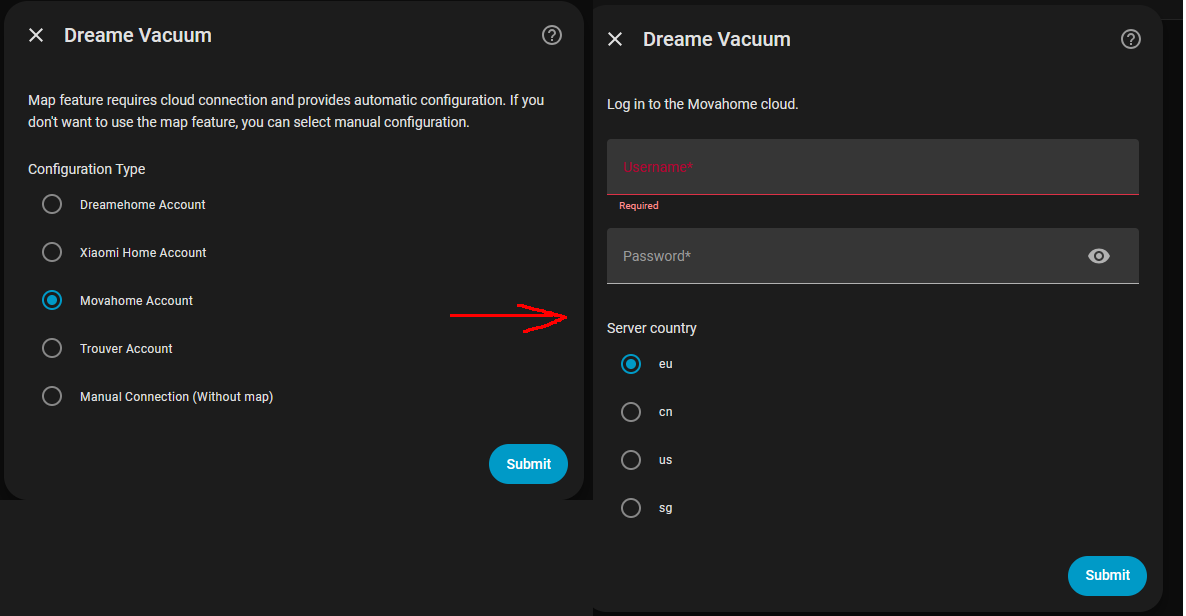Close the left Dreame Vacuum dialog
Screen dimensions: 1186x616
(36, 36)
